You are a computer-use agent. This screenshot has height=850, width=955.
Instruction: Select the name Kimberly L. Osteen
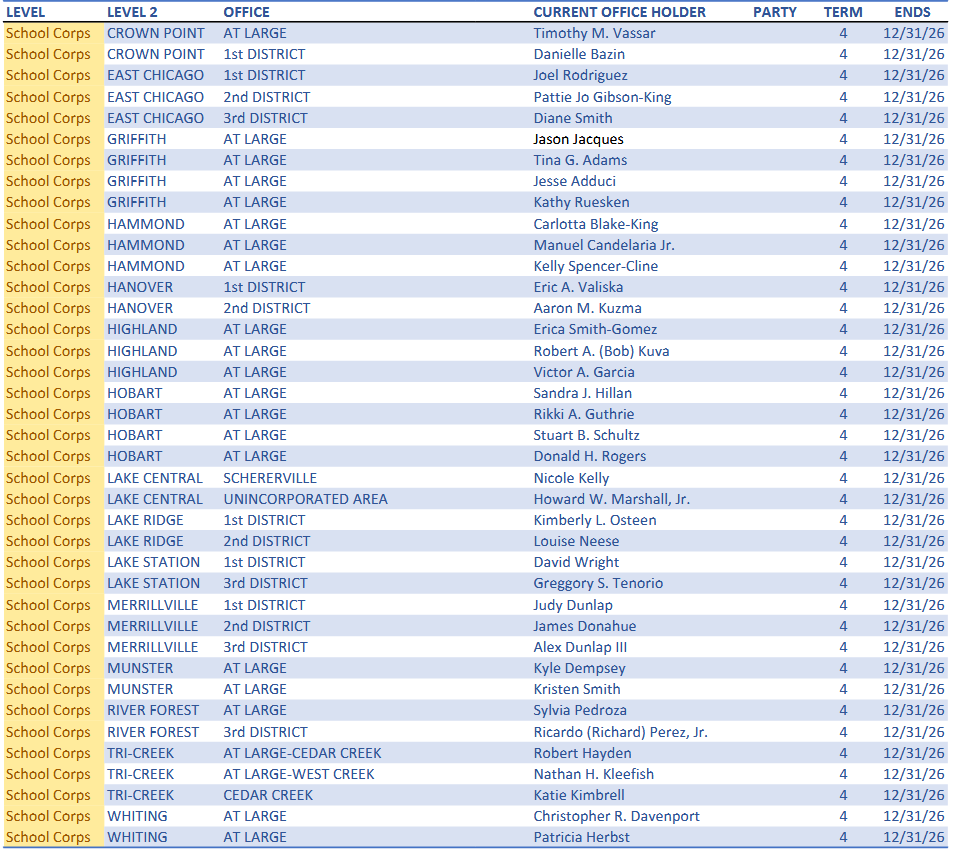[595, 520]
